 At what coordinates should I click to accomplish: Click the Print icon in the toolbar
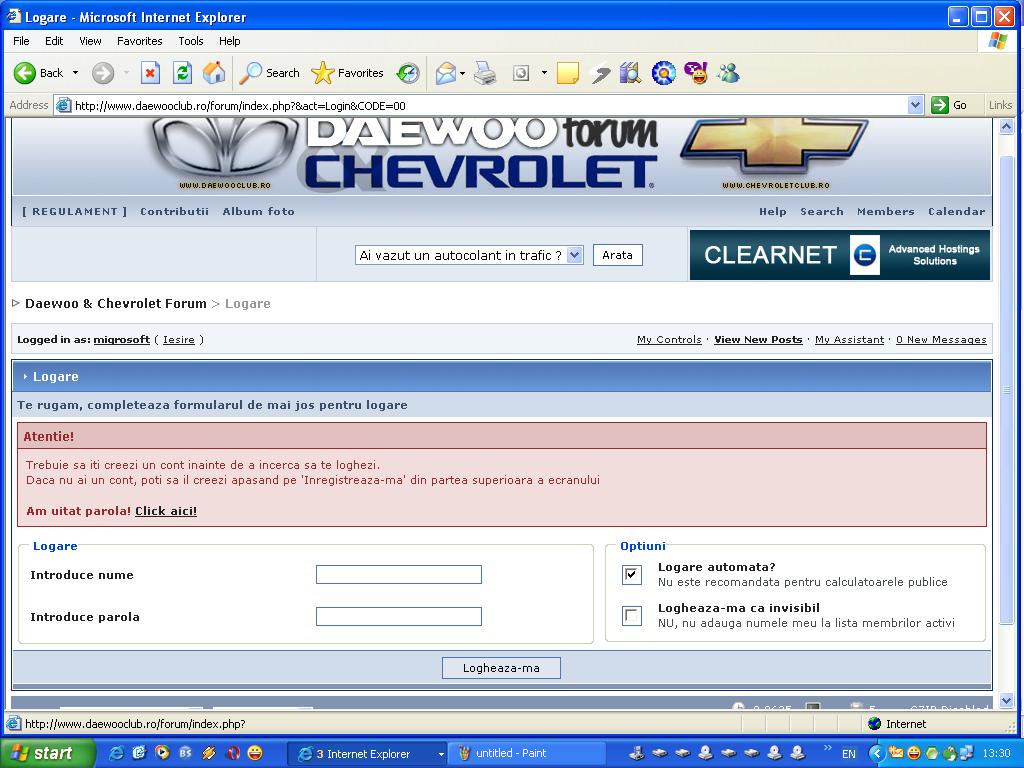coord(485,73)
